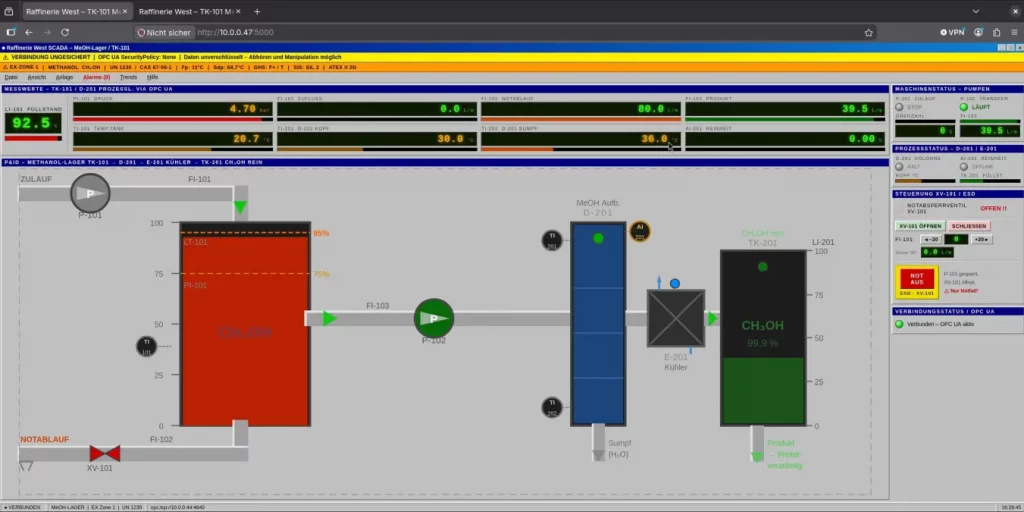The image size is (1024, 512).
Task: Click the 4.70 bar pressure readout
Action: pyautogui.click(x=172, y=109)
